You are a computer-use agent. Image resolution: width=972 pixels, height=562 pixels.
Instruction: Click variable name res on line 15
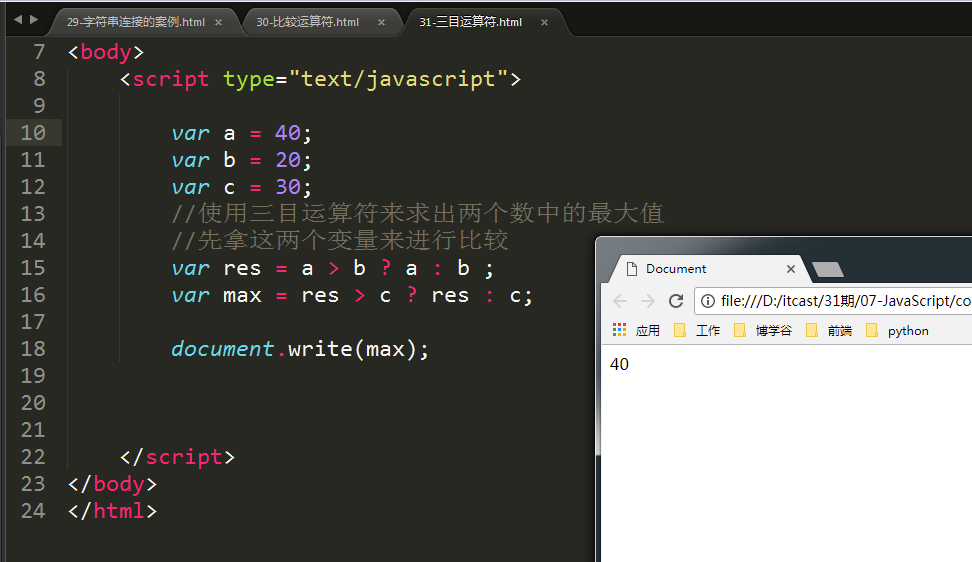pos(242,269)
